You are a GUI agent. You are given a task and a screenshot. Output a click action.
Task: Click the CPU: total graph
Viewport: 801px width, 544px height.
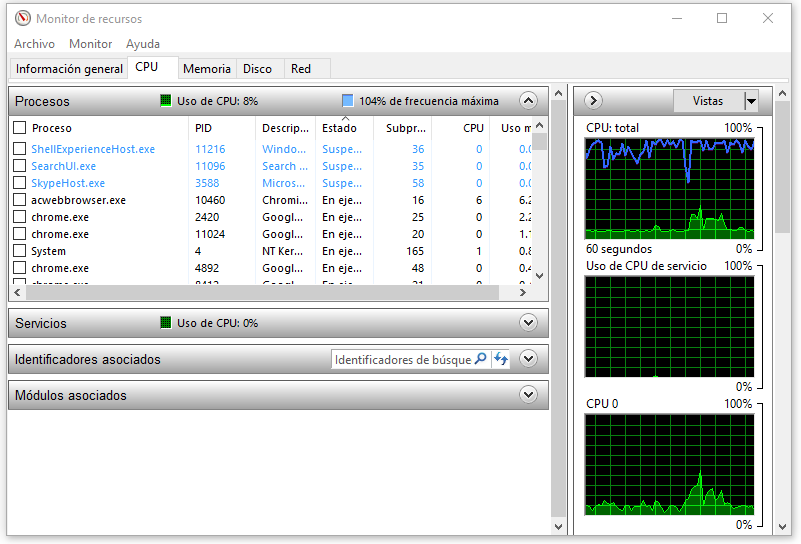tap(669, 188)
